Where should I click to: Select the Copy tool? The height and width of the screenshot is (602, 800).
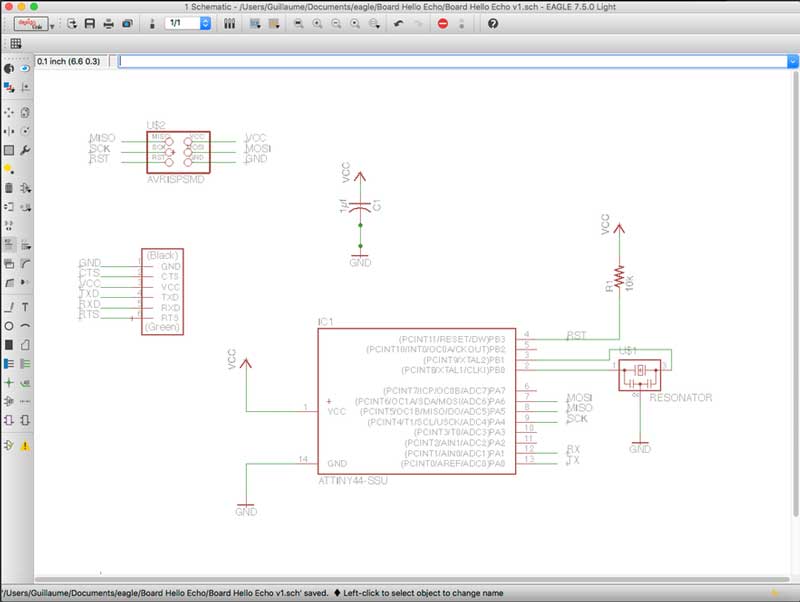[25, 112]
